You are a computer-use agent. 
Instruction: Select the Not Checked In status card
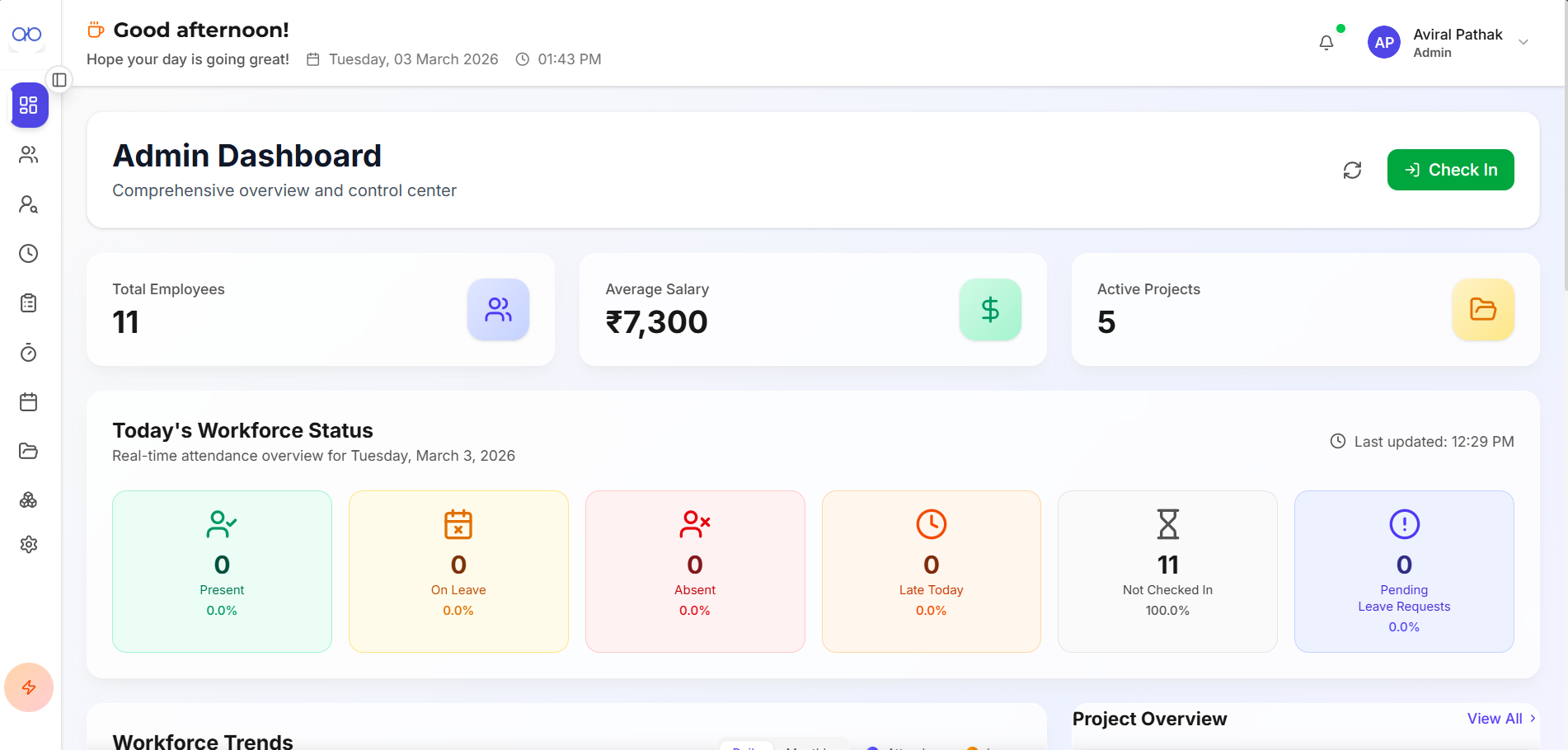[x=1167, y=572]
